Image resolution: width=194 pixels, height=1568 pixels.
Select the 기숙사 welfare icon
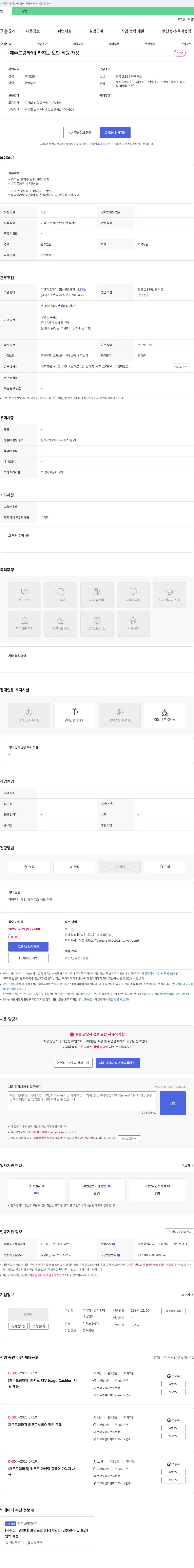click(x=61, y=595)
